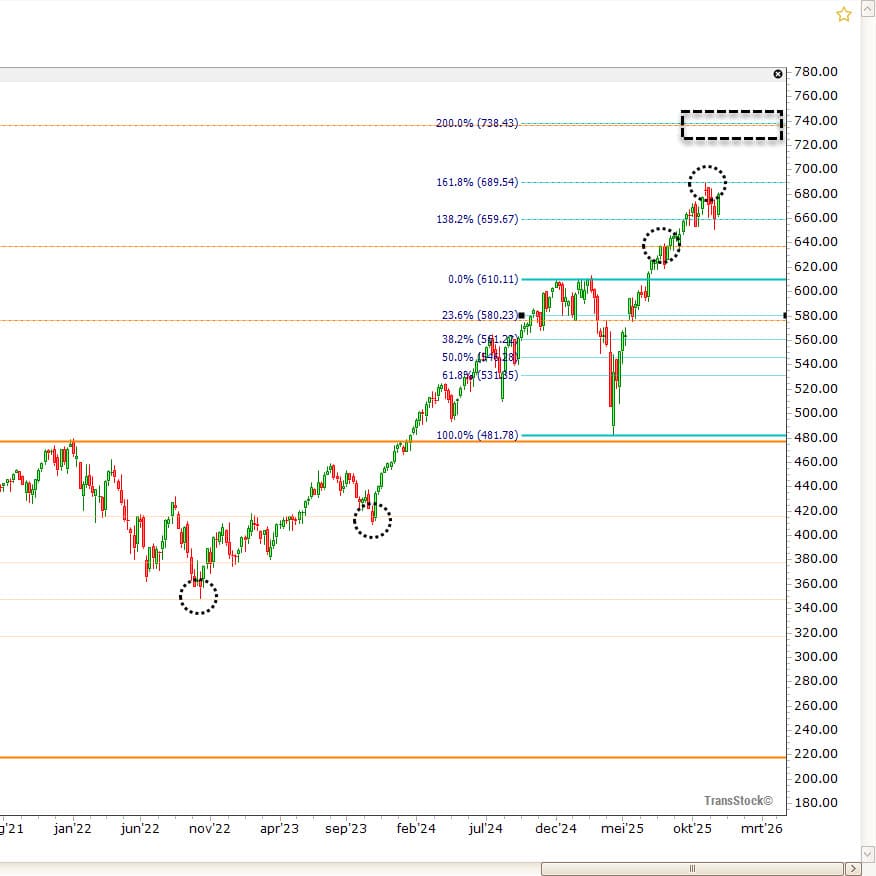The width and height of the screenshot is (876, 876).
Task: Click the TransStock watermark logo
Action: point(737,800)
